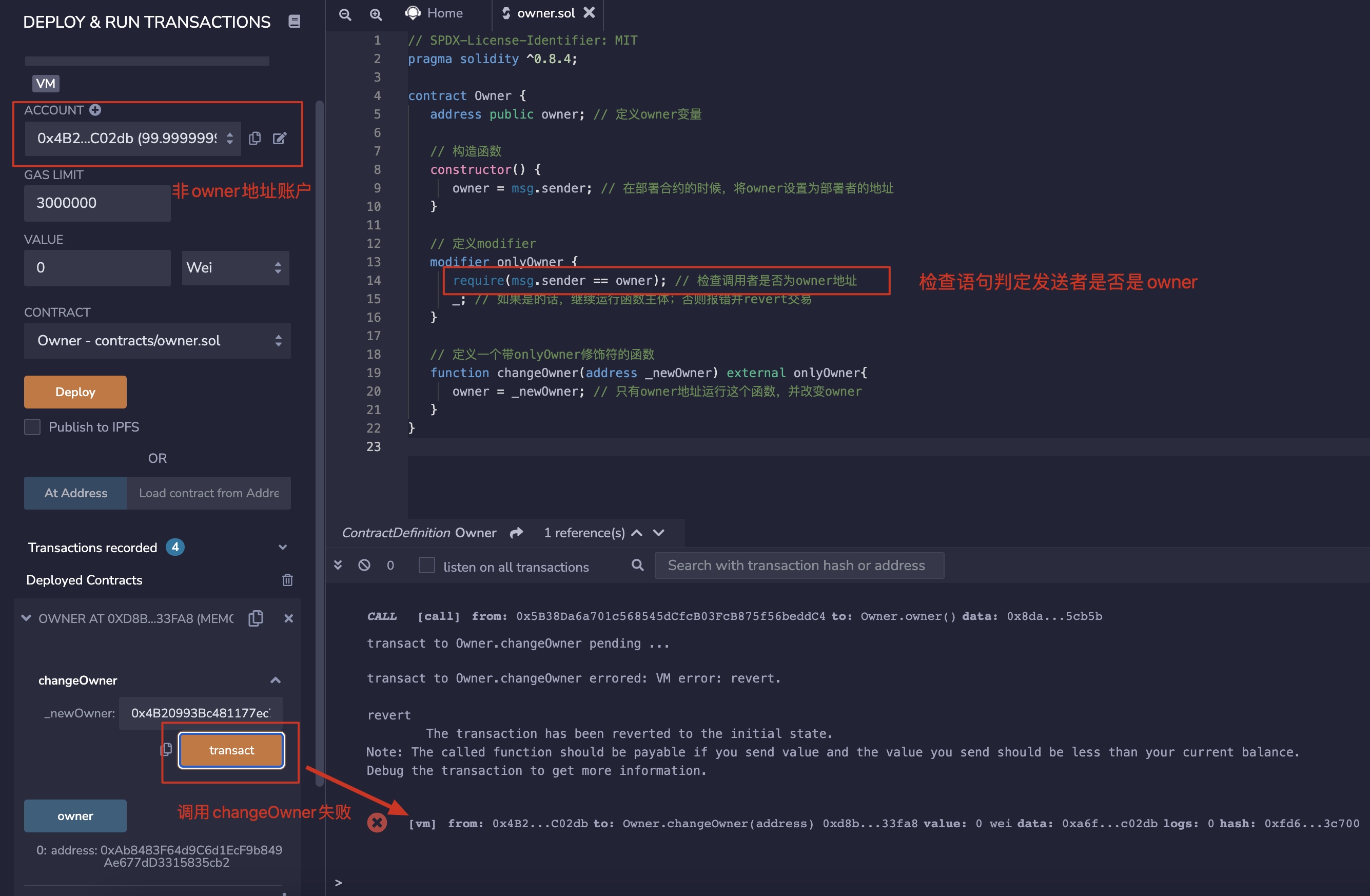Click the red failed transaction icon
This screenshot has height=896, width=1370.
[x=377, y=823]
